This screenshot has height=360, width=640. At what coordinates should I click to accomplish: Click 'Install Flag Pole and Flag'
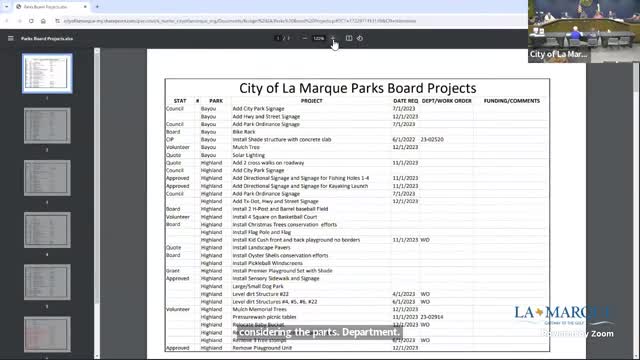pos(262,232)
